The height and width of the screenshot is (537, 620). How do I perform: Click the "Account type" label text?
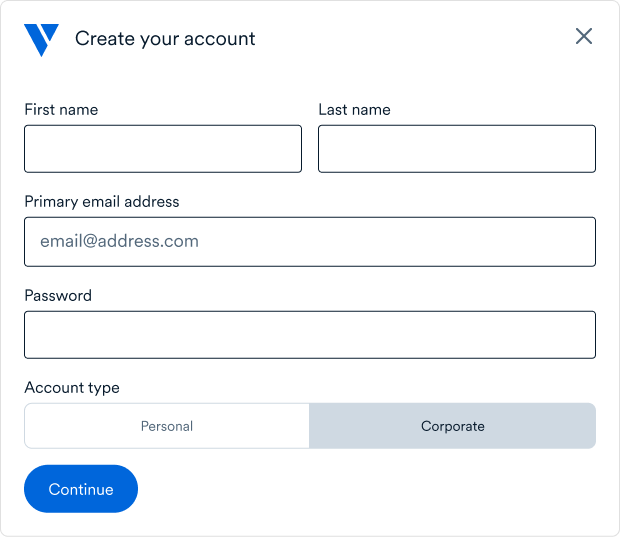[x=72, y=388]
